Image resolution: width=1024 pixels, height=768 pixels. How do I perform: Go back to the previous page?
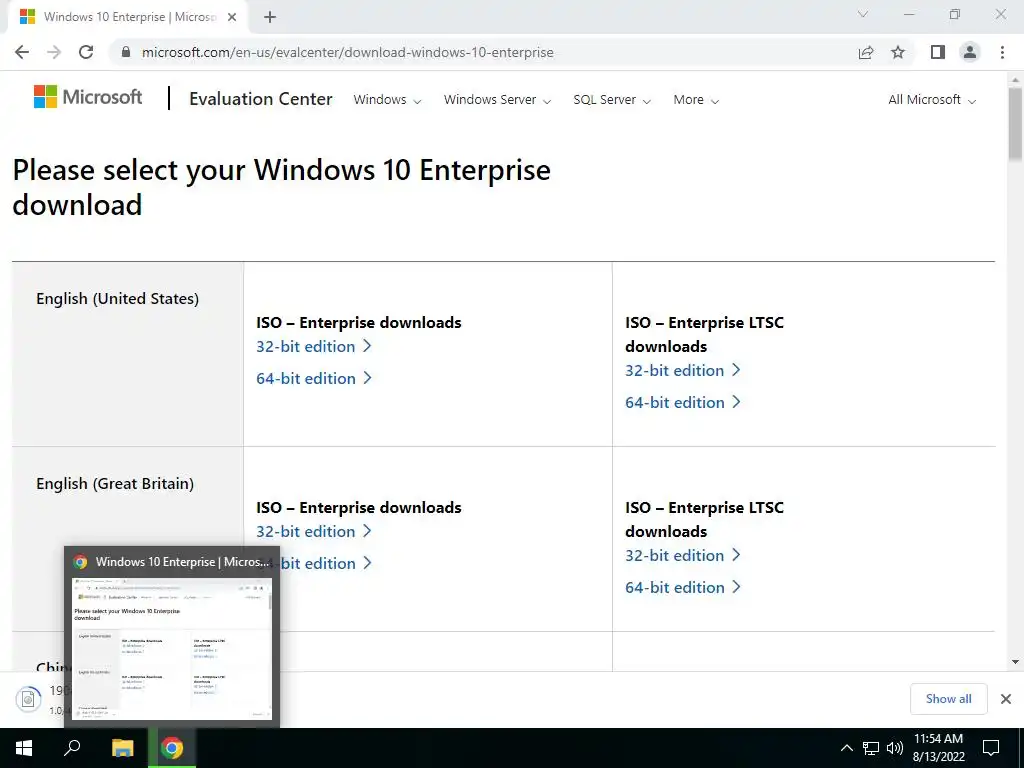(22, 52)
